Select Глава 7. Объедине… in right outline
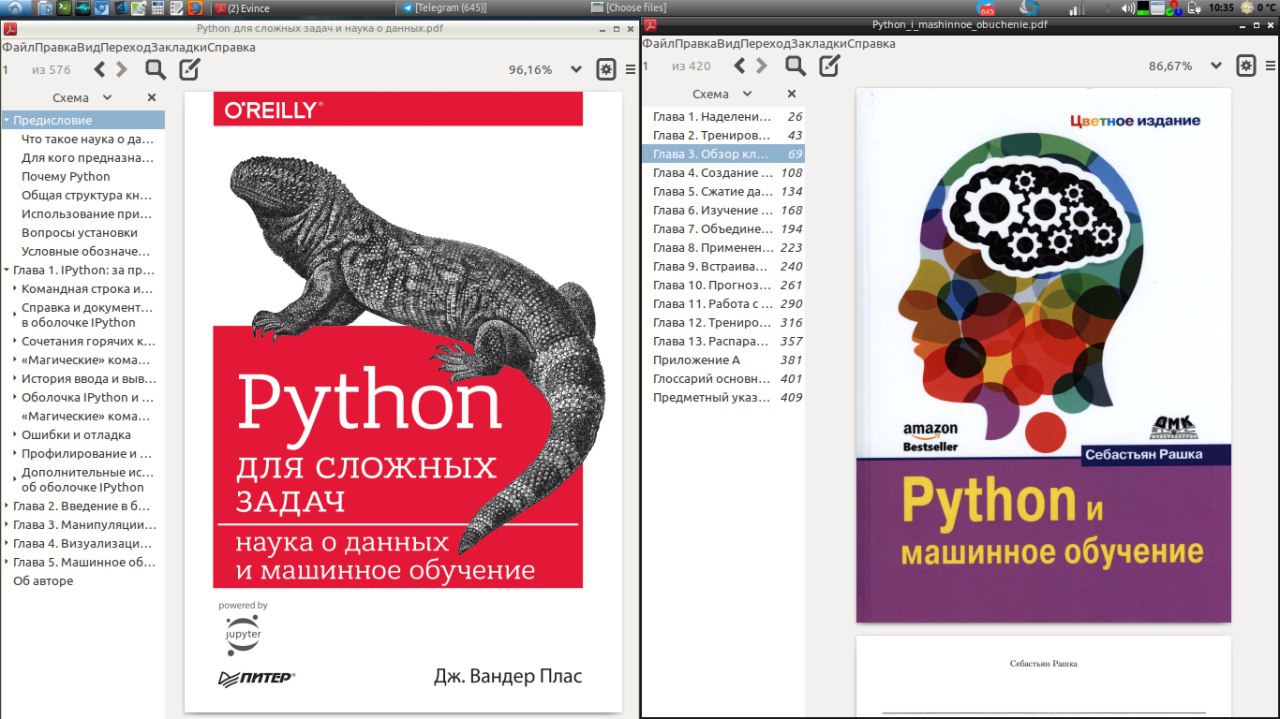This screenshot has width=1280, height=719. pos(723,229)
